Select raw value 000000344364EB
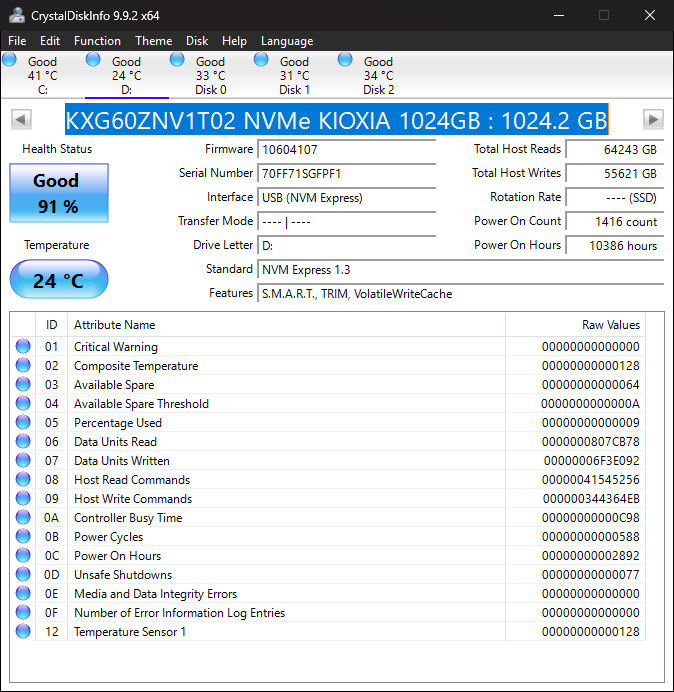The height and width of the screenshot is (692, 674). 591,498
